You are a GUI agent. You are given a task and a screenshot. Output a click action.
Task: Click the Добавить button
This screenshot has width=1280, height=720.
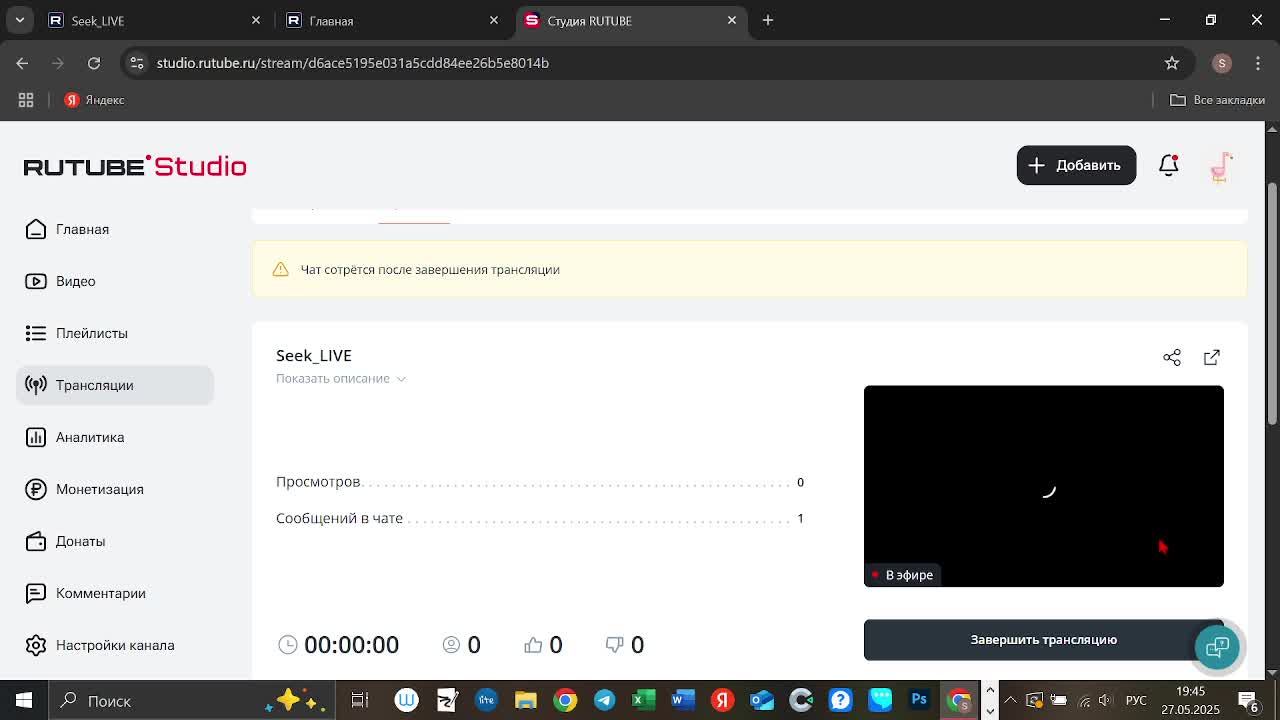click(1076, 165)
